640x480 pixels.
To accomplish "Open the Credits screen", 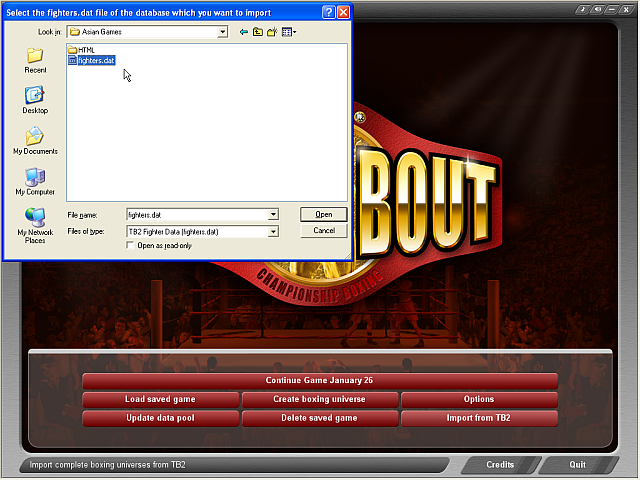I will coord(500,465).
